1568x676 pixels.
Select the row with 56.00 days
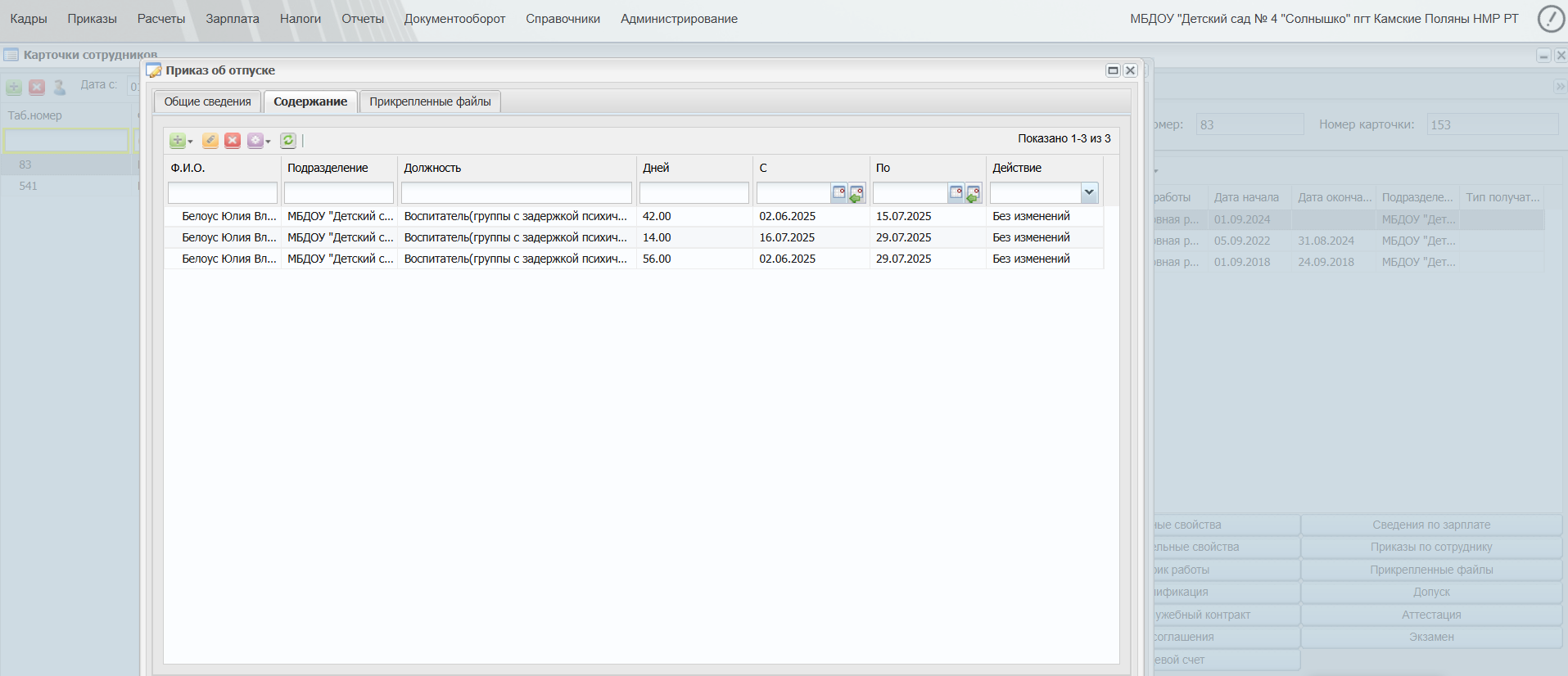634,259
